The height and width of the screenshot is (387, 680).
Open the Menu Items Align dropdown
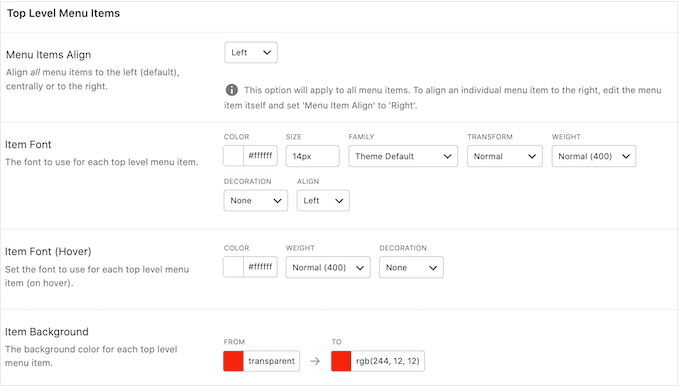pos(251,52)
